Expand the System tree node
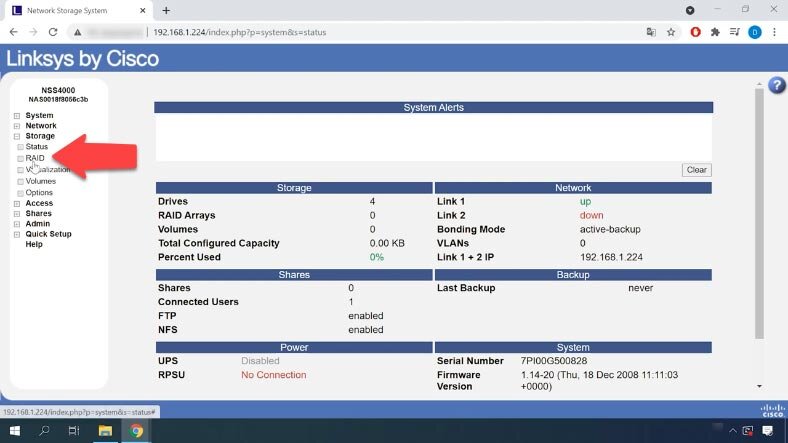 point(17,116)
